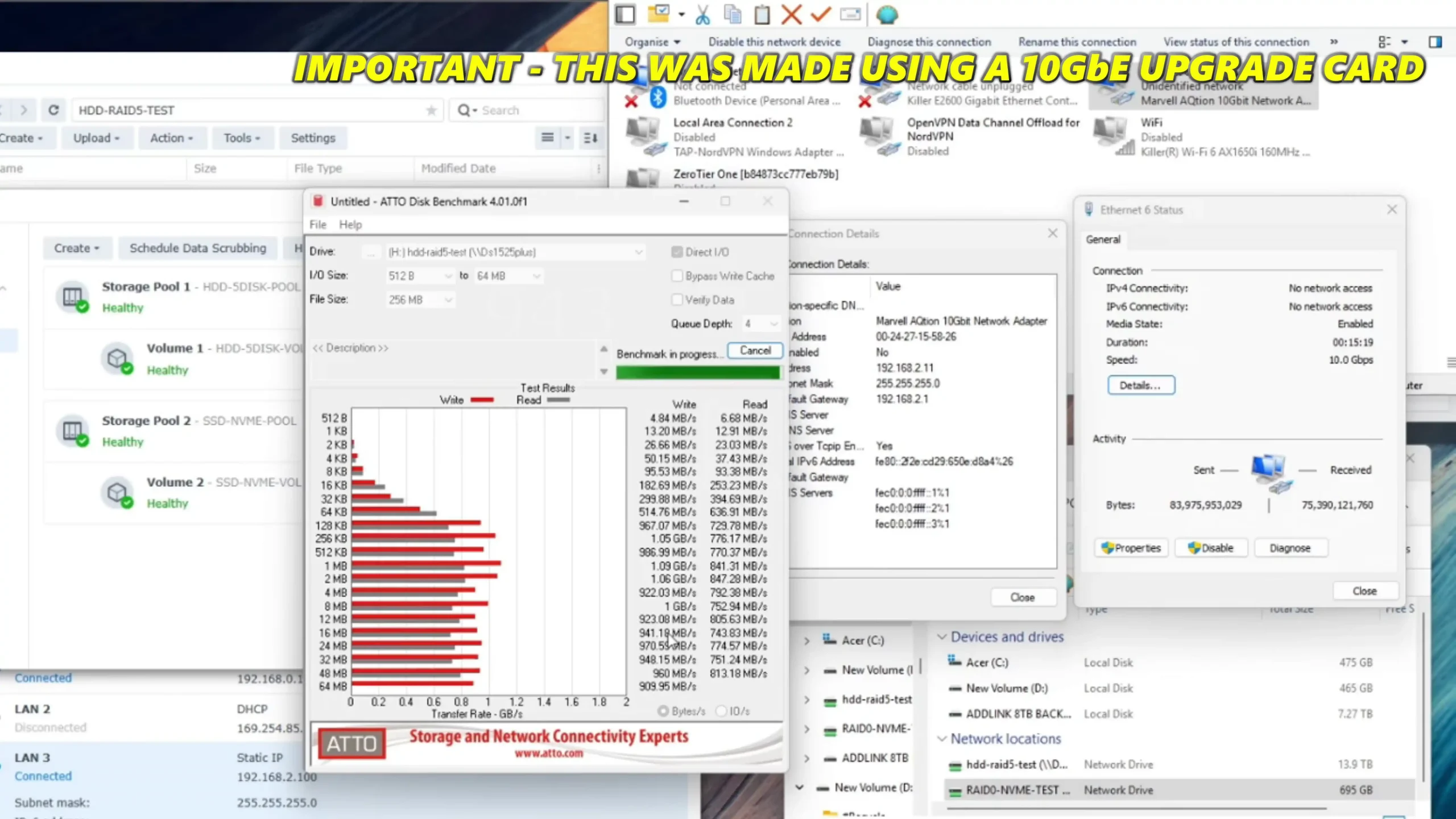
Task: Open the Drive selection dropdown in ATTO
Action: pos(516,252)
